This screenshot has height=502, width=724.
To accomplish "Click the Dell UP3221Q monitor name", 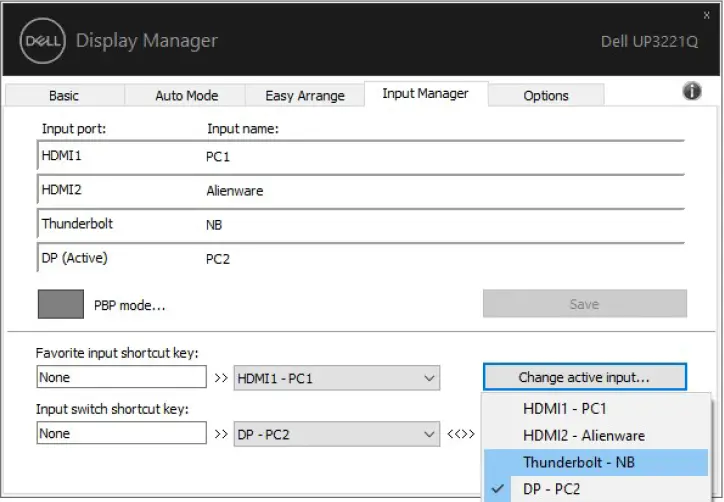I will (x=649, y=42).
